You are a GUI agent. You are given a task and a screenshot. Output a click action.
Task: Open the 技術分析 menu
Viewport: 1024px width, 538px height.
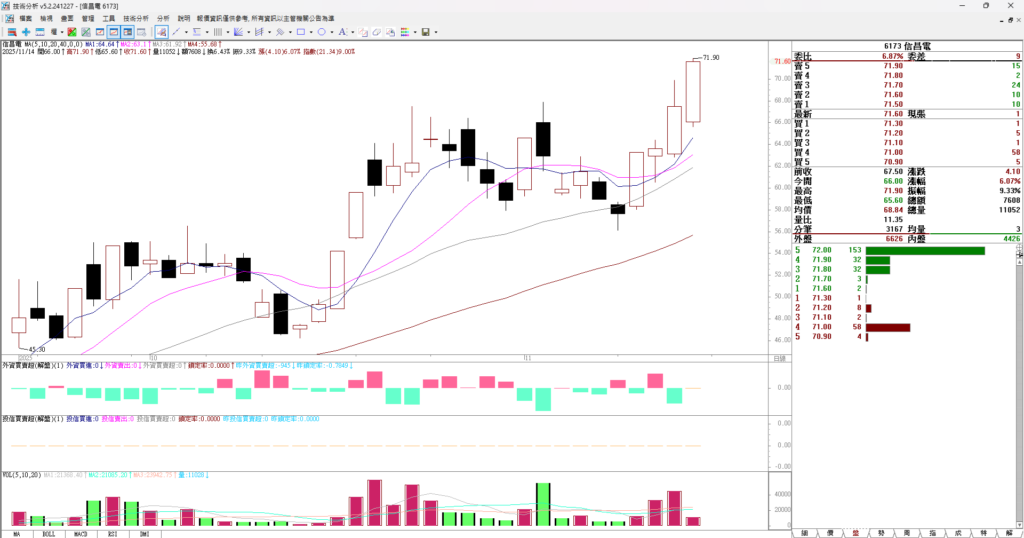136,18
